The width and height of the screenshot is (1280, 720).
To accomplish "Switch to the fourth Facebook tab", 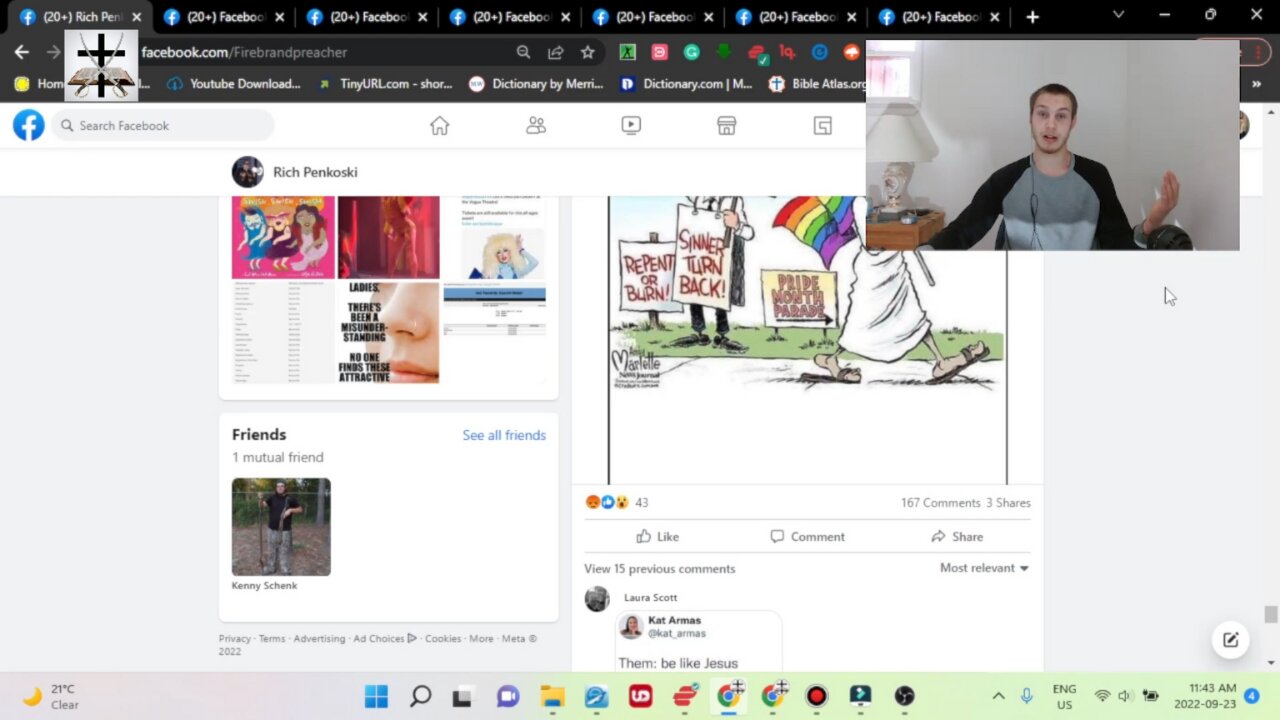I will coord(509,17).
